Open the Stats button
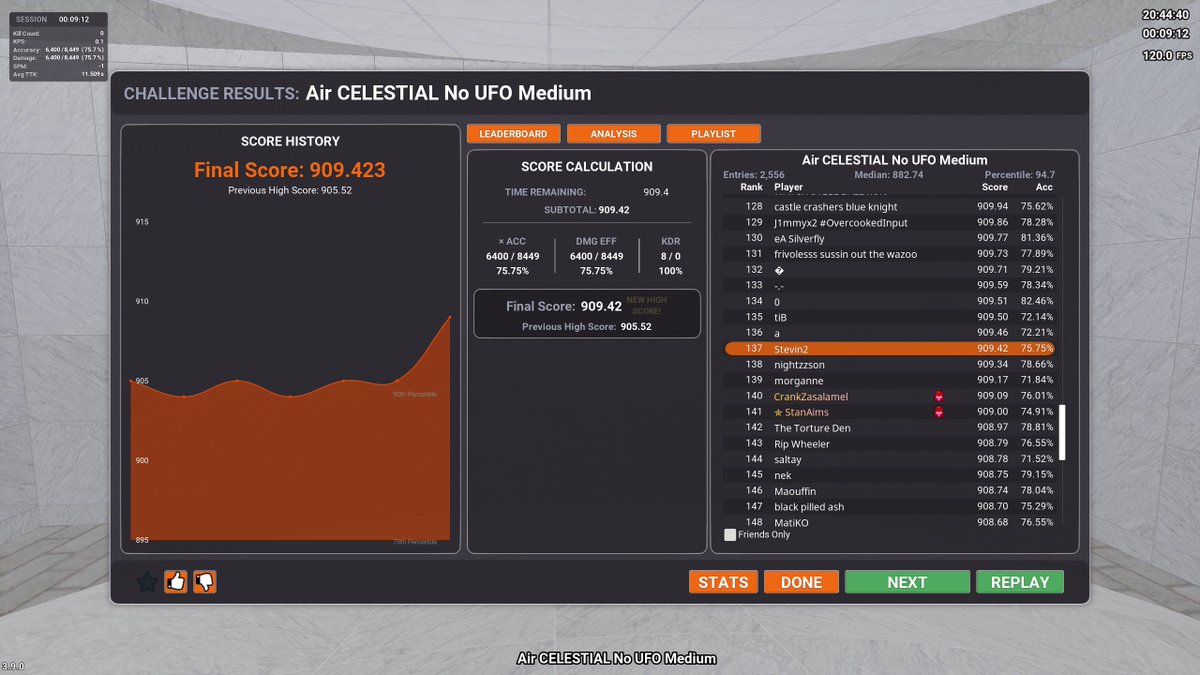The image size is (1200, 675). coord(723,582)
